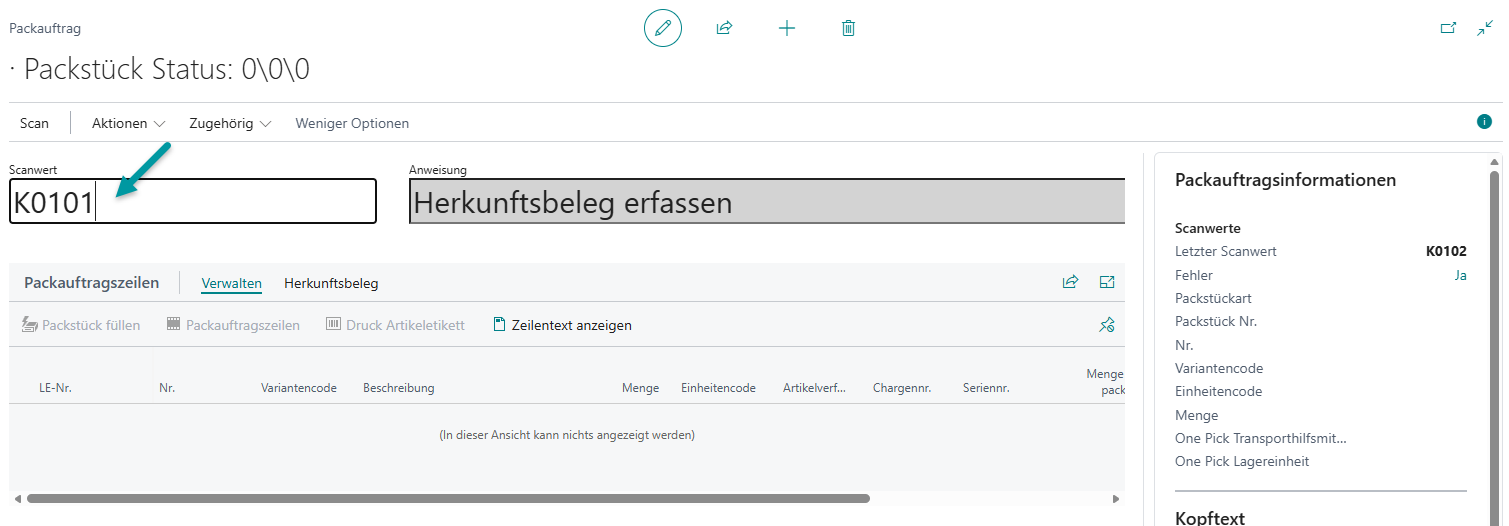Screen dimensions: 1509x526
Task: Click the disabled Packstück füllen action
Action: tap(81, 325)
